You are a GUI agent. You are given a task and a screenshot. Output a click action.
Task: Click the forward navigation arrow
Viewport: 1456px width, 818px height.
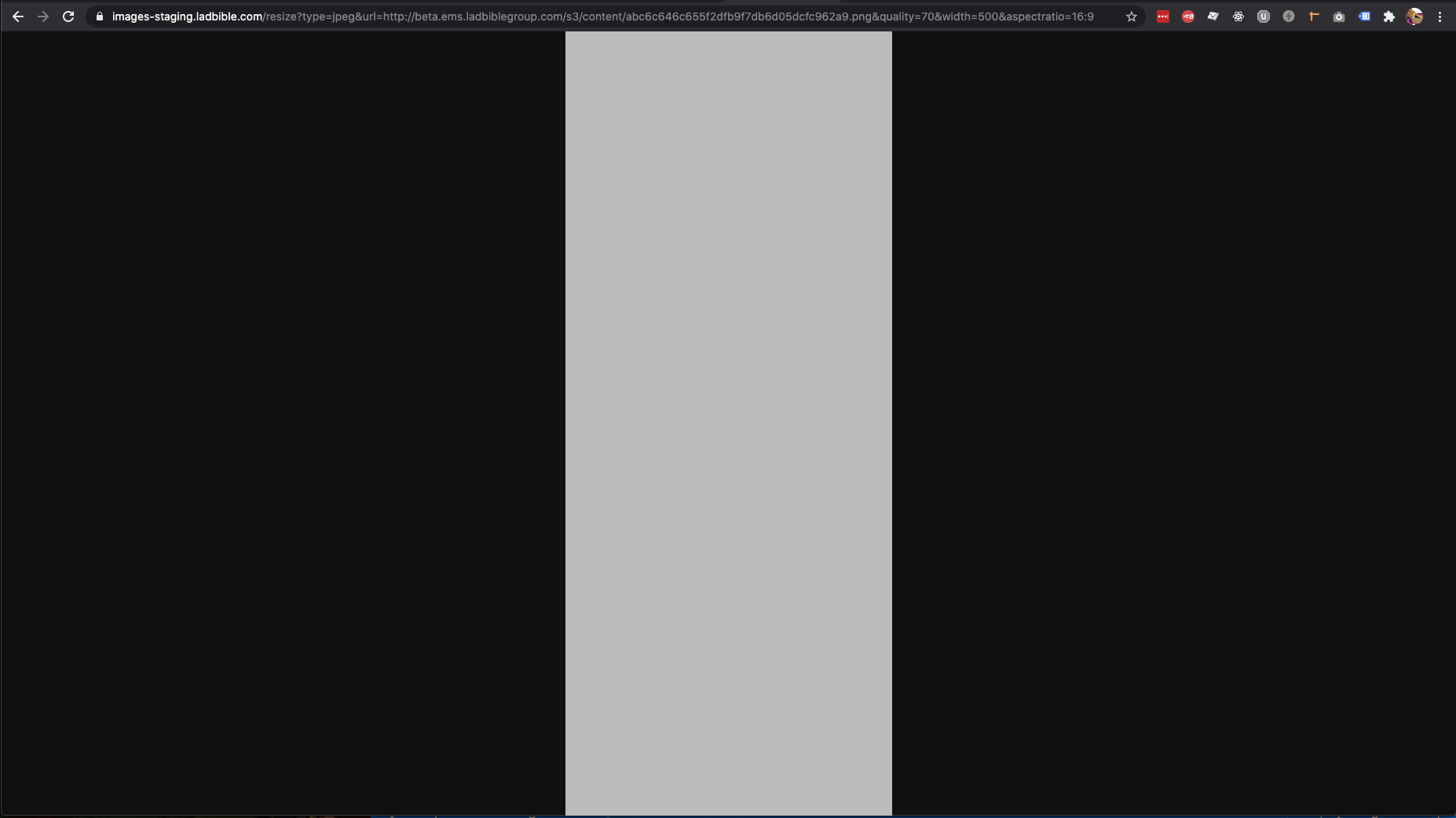pos(43,16)
